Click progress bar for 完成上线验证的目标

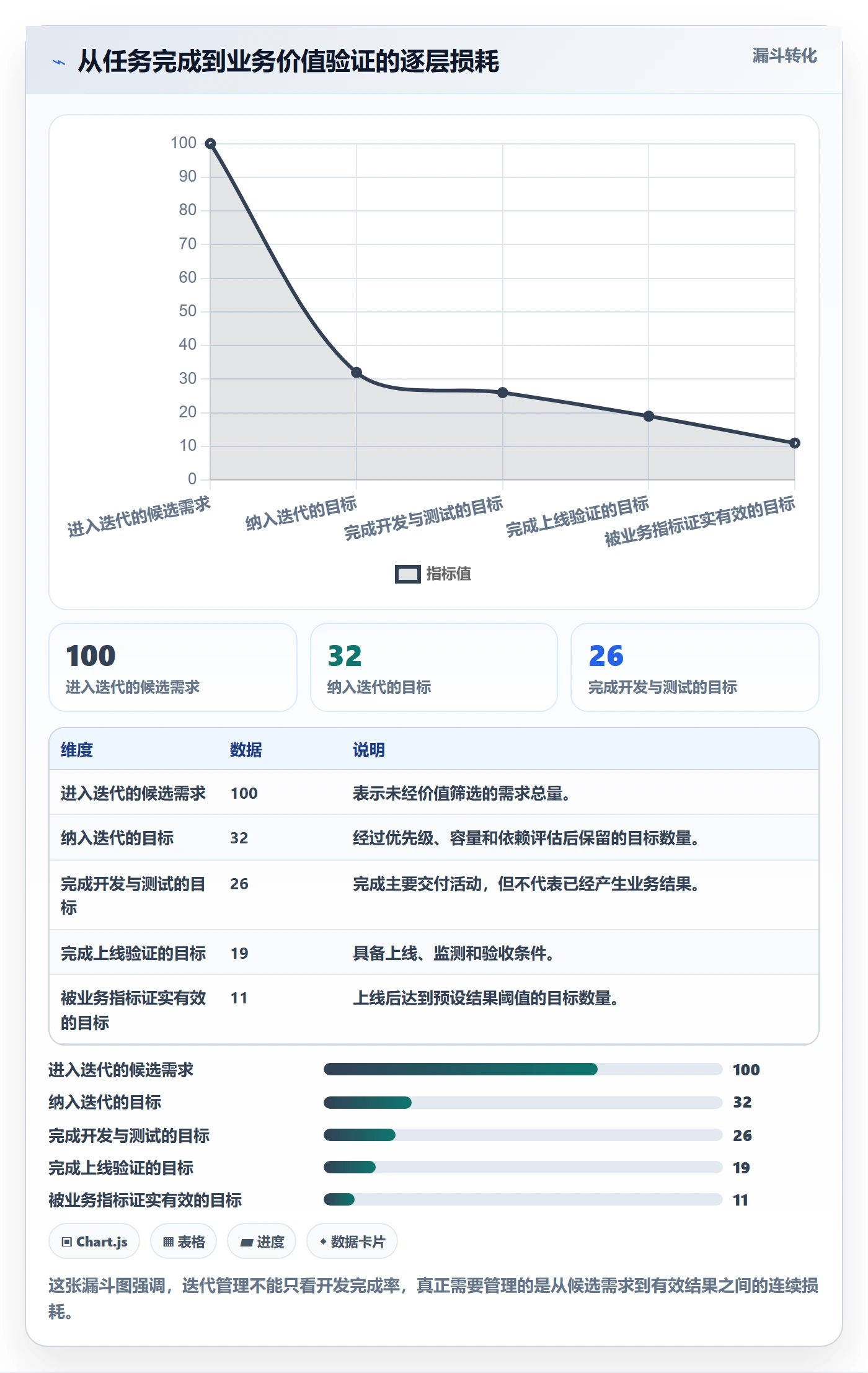point(523,1167)
